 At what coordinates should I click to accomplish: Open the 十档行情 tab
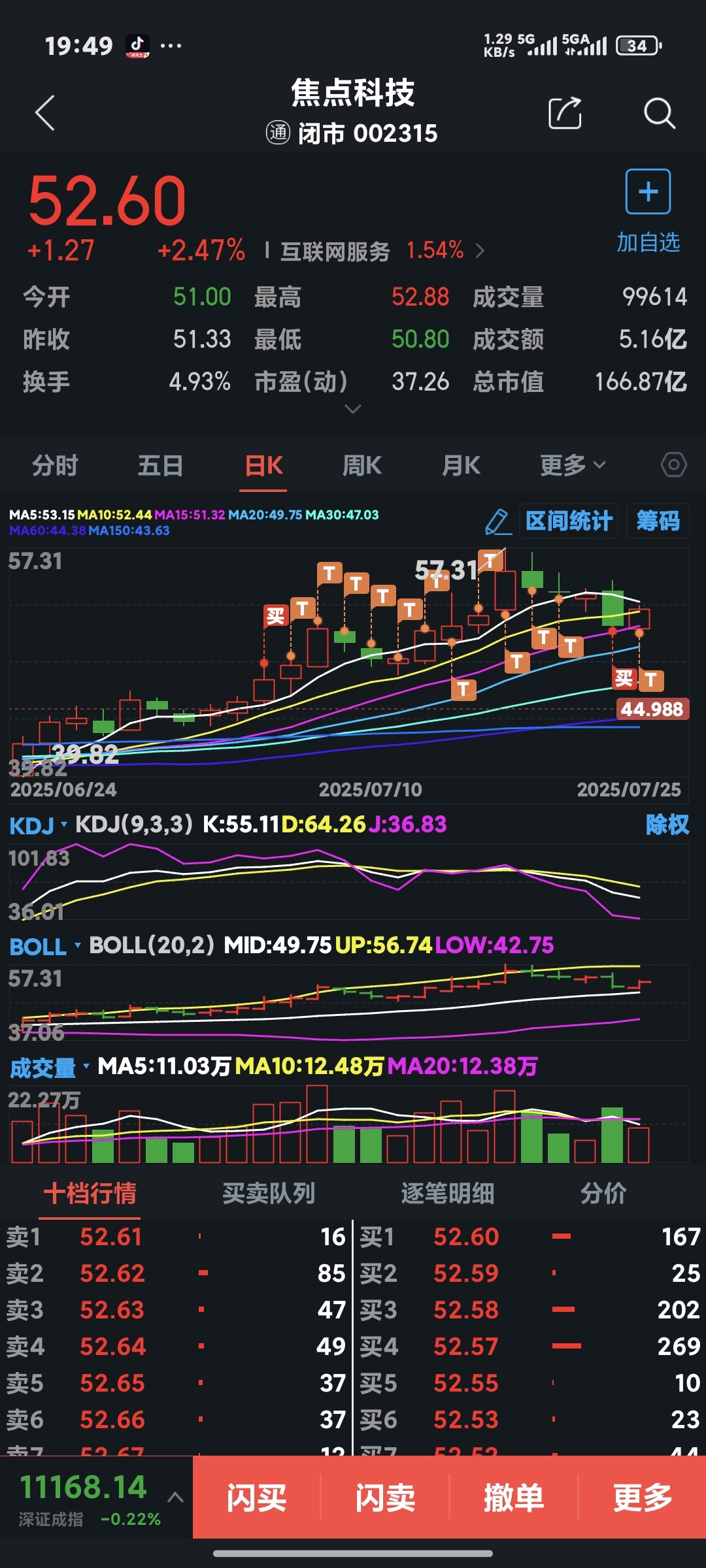(x=90, y=1194)
